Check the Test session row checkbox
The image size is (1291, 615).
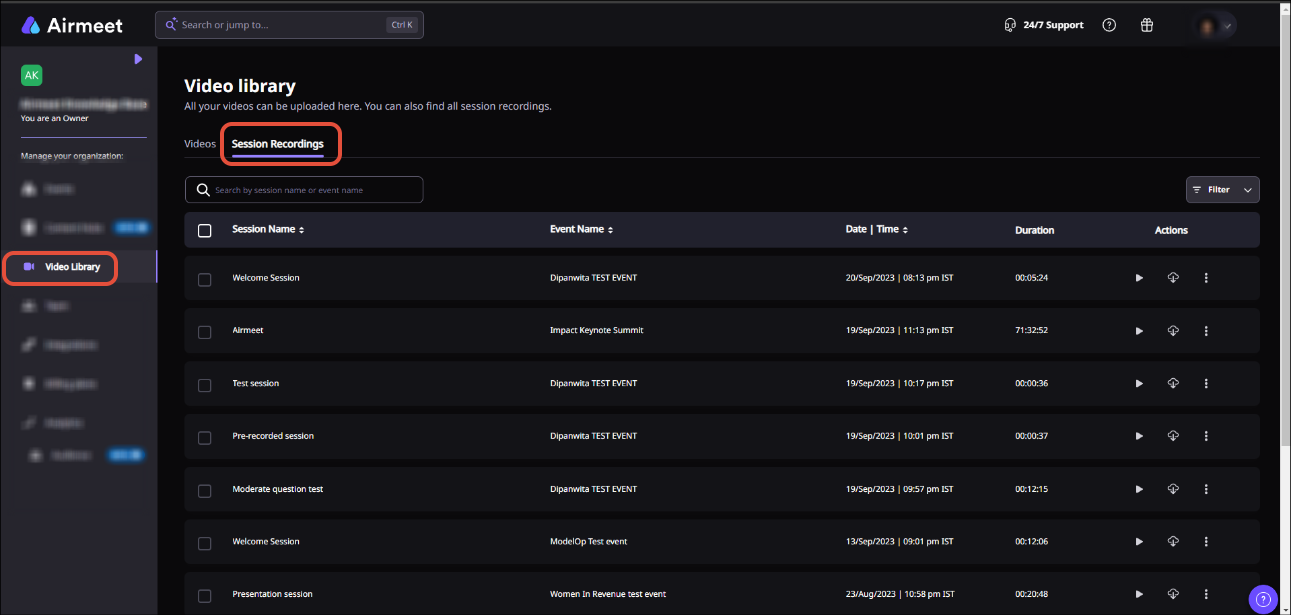point(205,385)
